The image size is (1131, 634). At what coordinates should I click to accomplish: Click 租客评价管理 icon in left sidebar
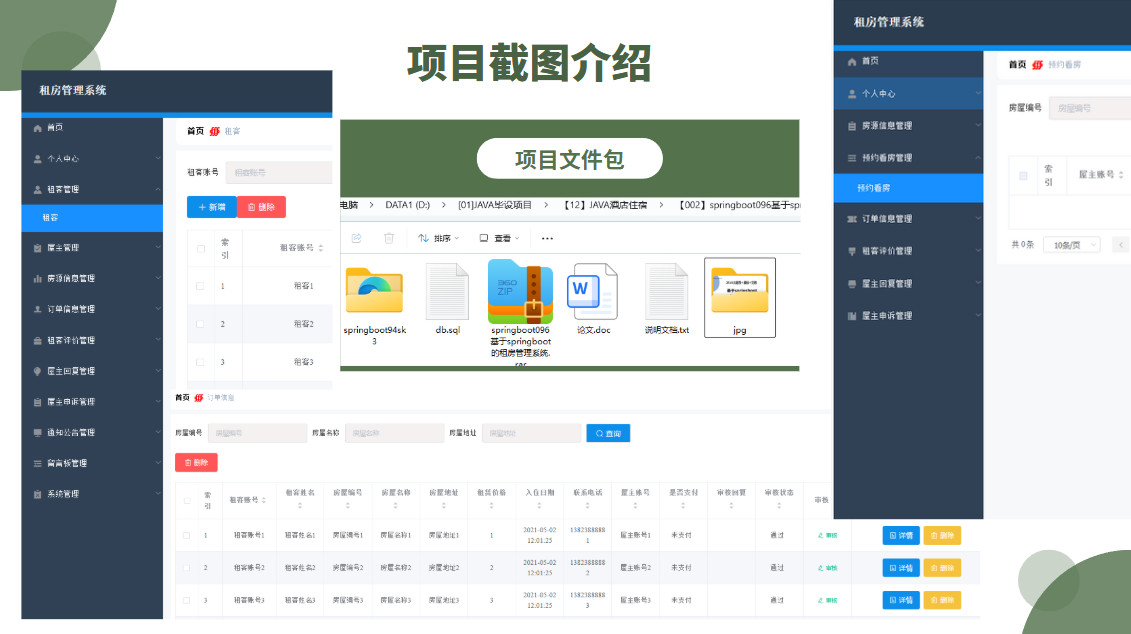click(38, 340)
